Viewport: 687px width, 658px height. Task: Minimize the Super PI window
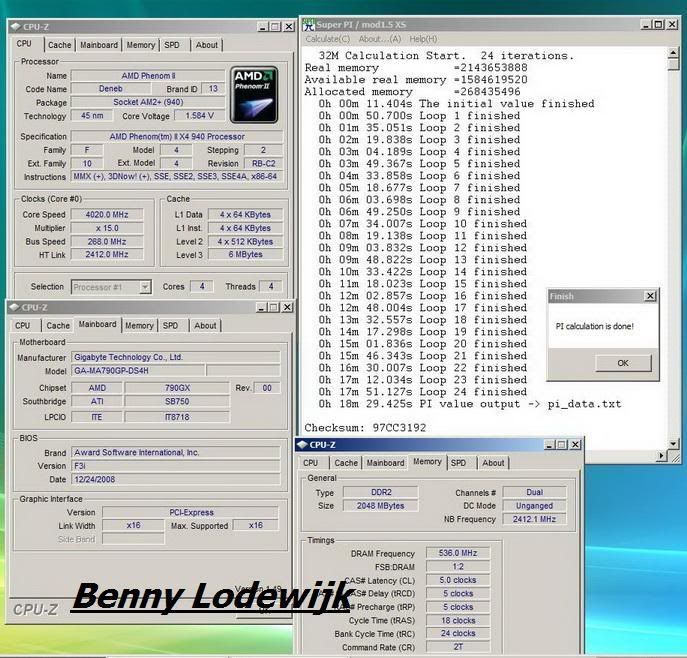[x=647, y=25]
